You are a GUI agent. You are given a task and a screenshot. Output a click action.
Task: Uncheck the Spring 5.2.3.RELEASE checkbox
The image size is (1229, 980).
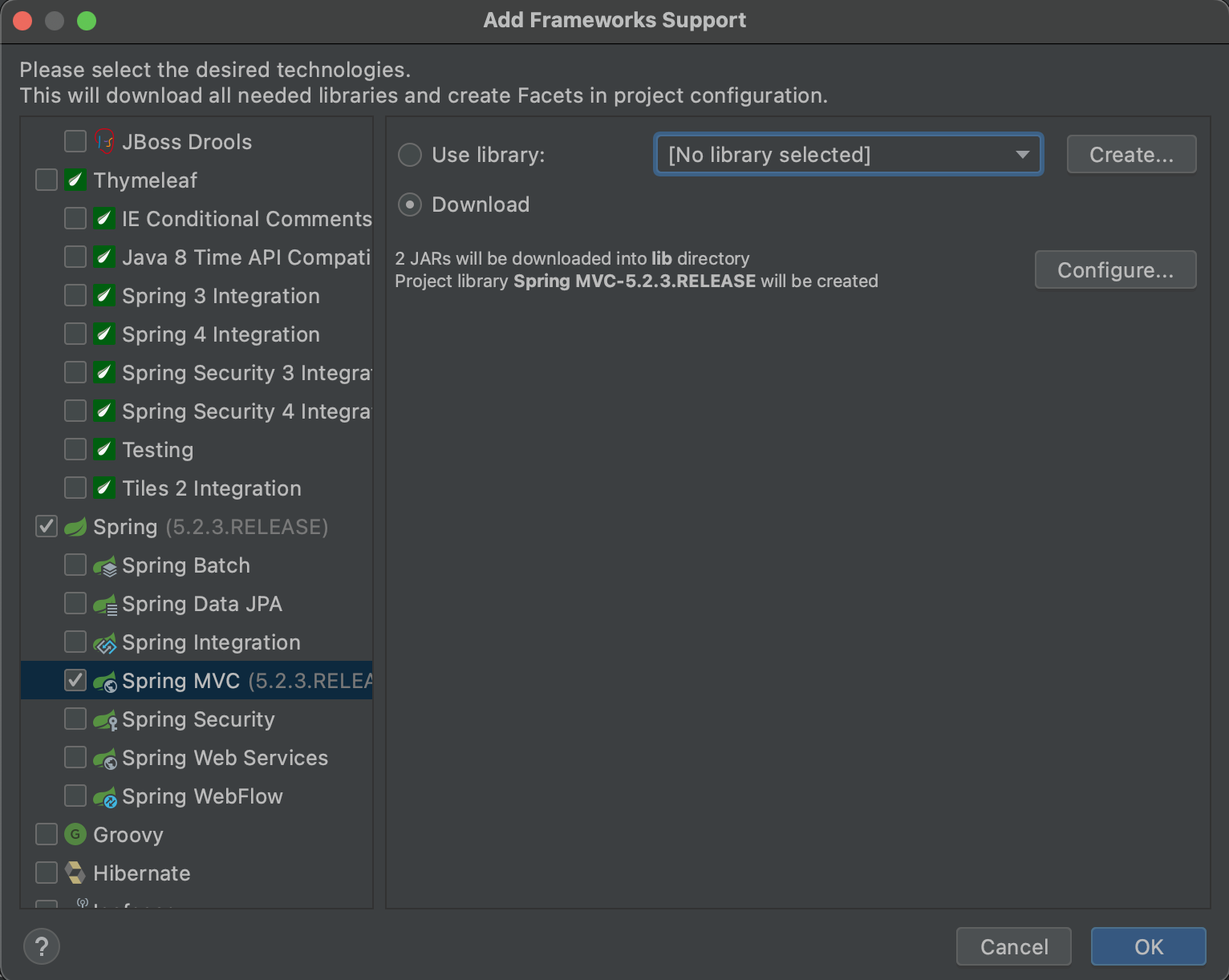tap(47, 527)
